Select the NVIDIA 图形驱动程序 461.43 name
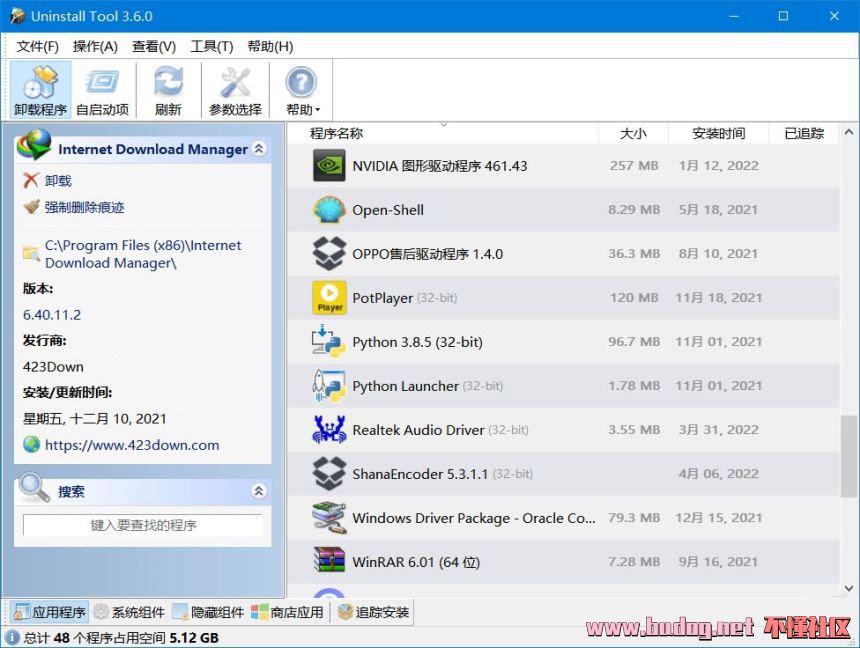860x648 pixels. [x=440, y=166]
